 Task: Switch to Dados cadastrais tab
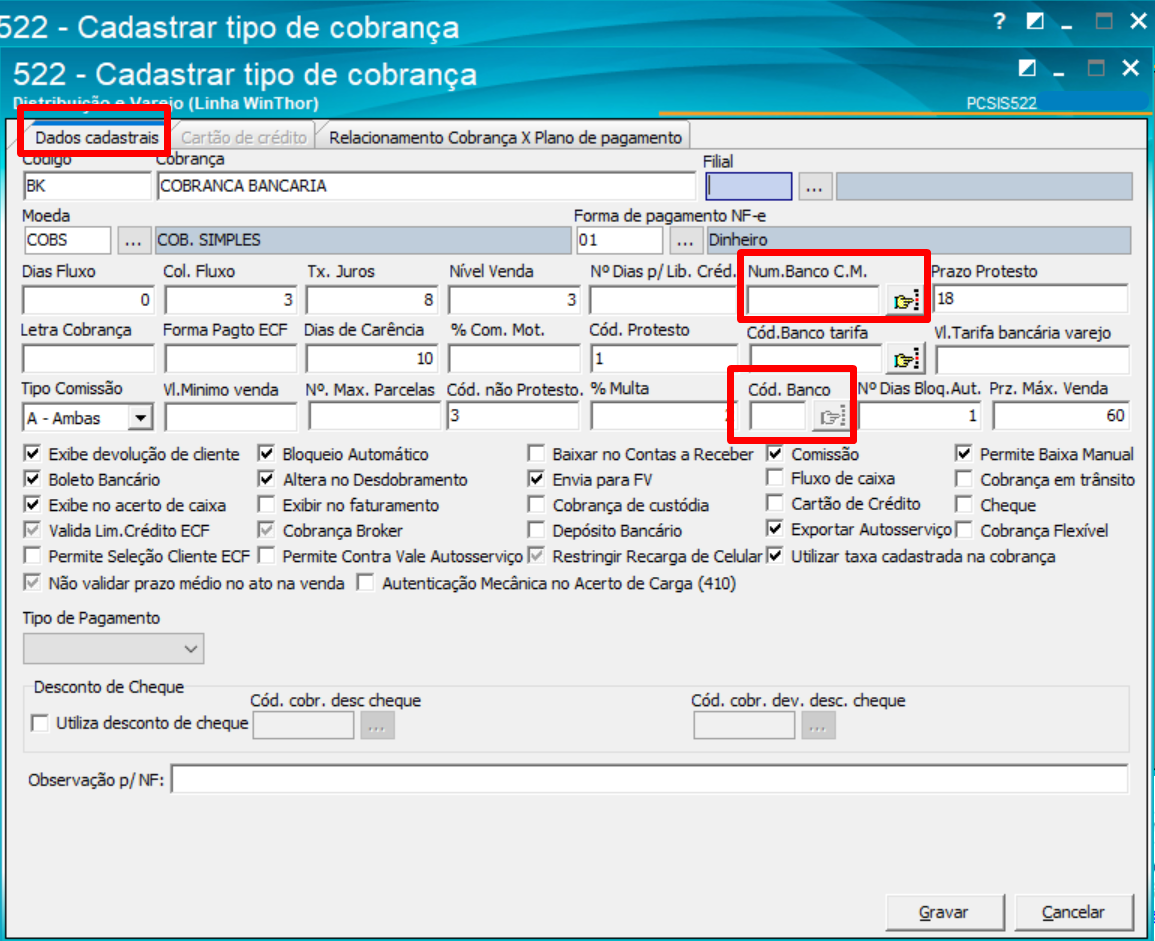(96, 137)
